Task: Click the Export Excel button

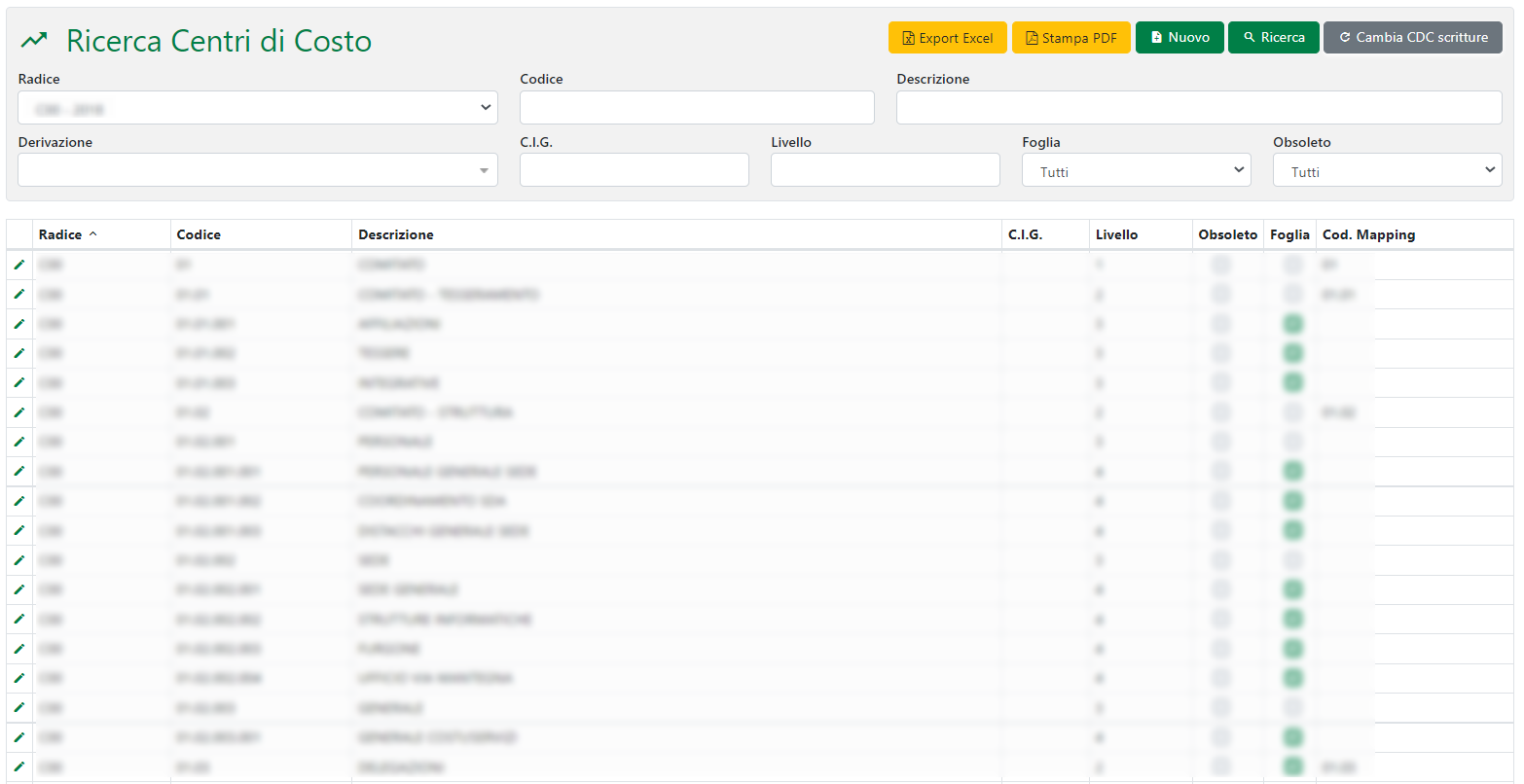Action: tap(947, 38)
